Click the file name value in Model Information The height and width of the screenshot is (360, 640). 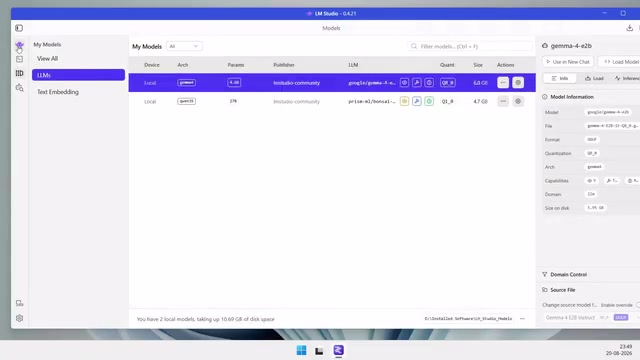pos(612,126)
